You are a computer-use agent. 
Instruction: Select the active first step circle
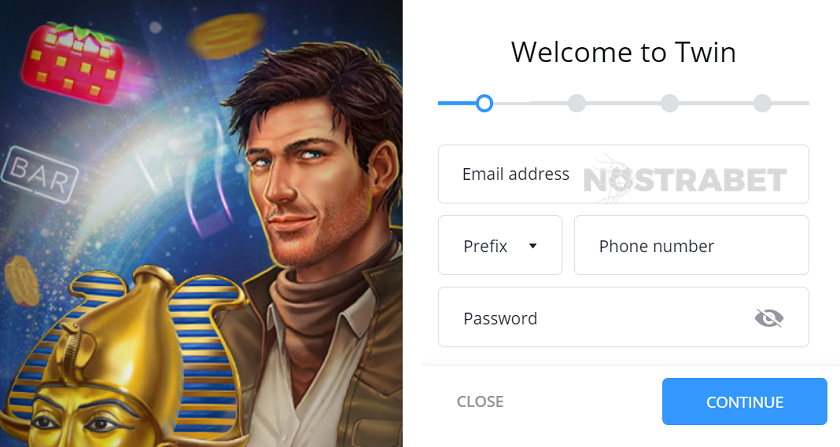[484, 103]
